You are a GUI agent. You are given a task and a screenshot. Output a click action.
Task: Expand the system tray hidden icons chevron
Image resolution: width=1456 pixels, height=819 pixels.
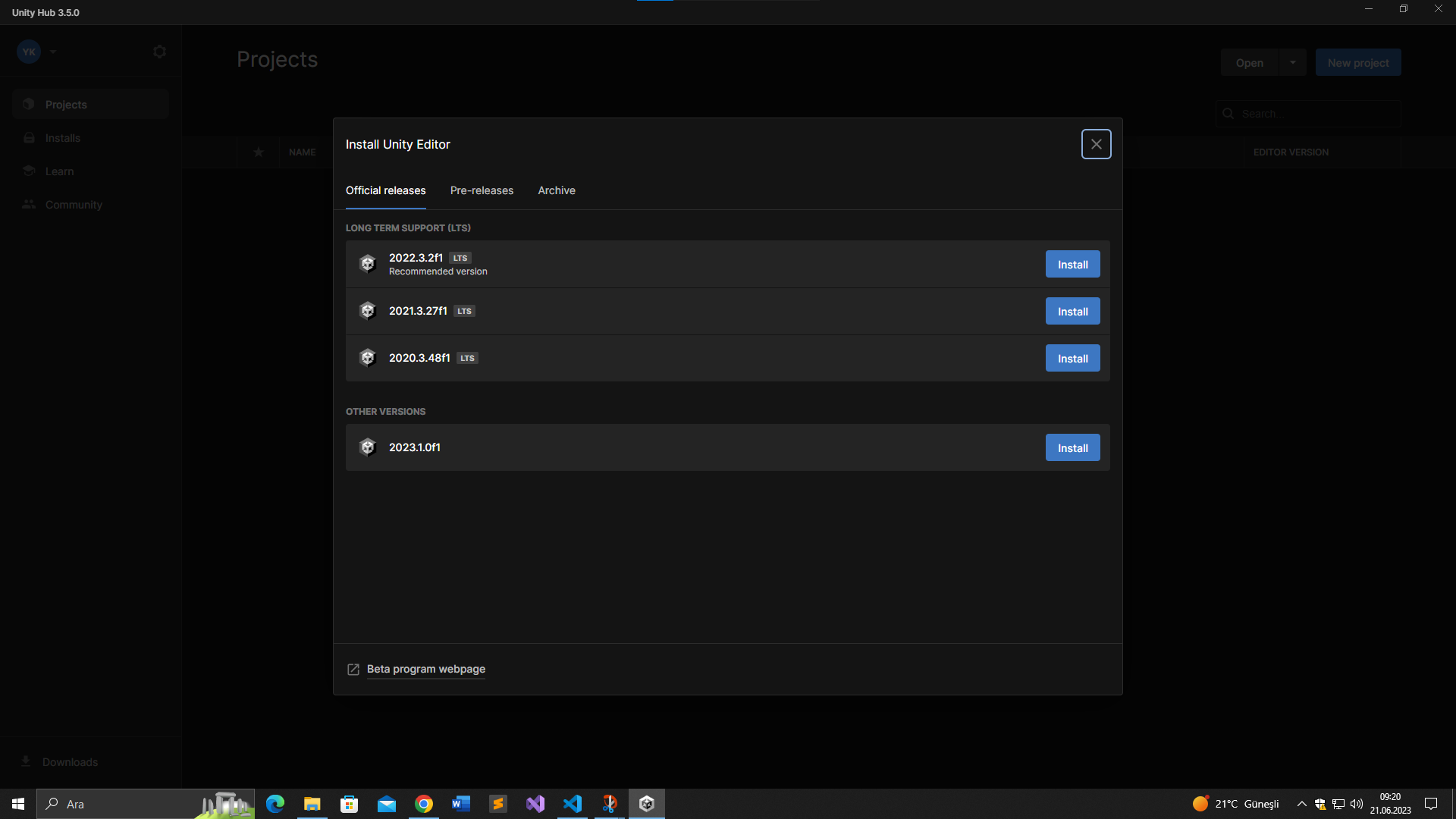(x=1302, y=804)
